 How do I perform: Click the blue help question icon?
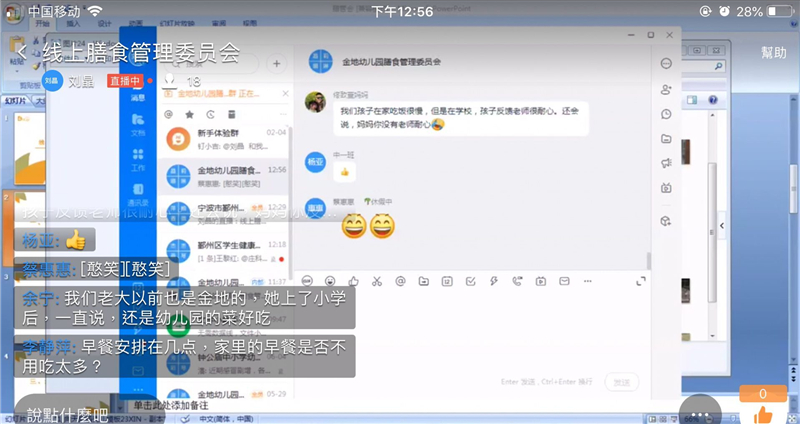(x=713, y=100)
